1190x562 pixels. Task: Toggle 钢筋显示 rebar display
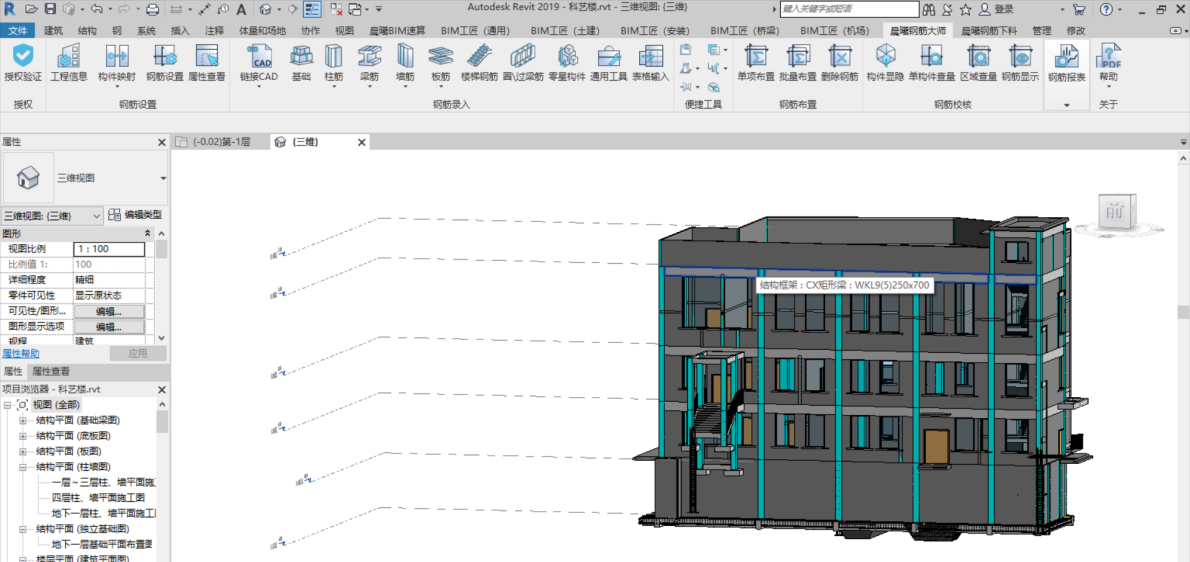[1020, 57]
